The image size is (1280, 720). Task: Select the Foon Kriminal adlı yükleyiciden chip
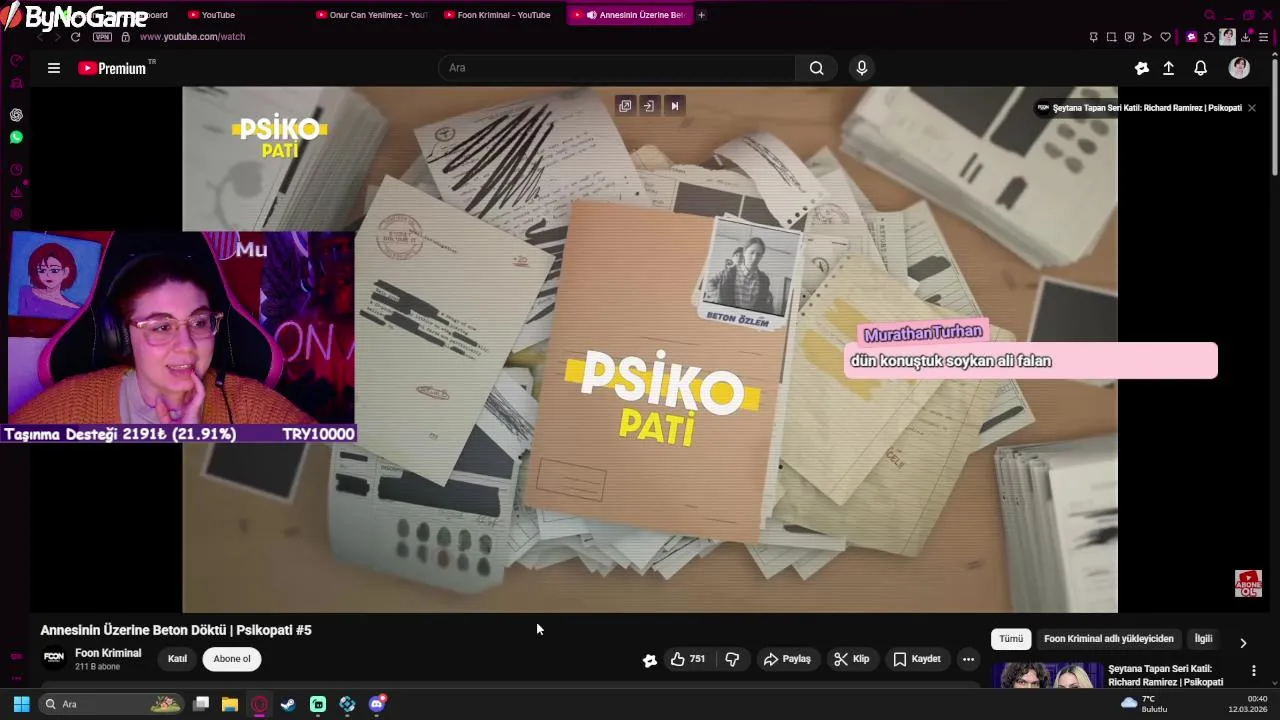click(x=1109, y=639)
